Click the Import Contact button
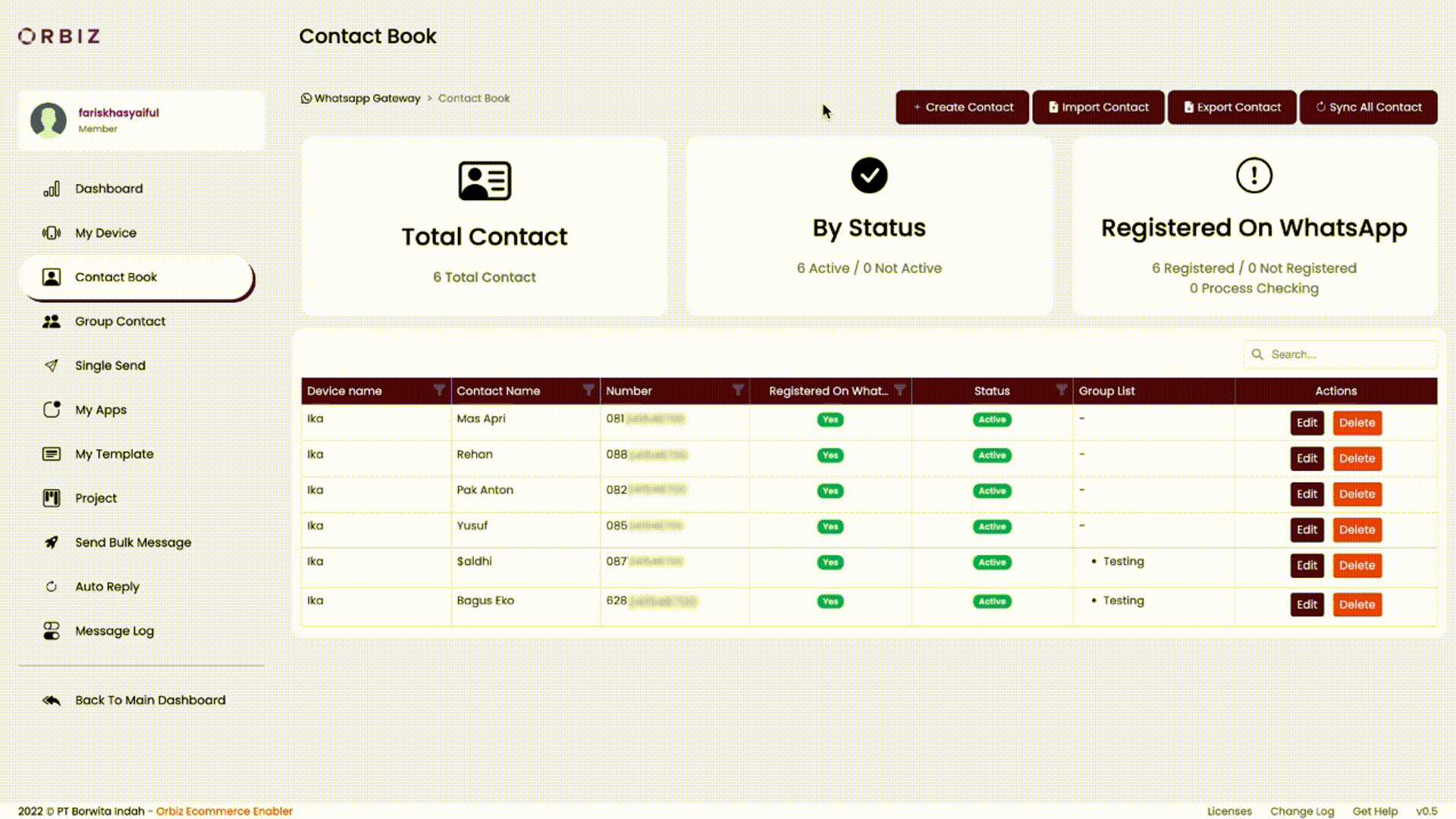Viewport: 1456px width, 819px height. [x=1098, y=107]
